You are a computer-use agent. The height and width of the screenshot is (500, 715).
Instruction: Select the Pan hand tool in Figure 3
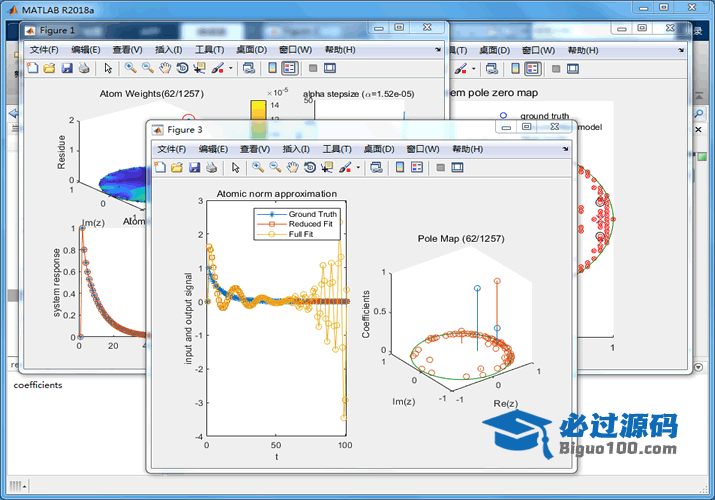tap(292, 168)
